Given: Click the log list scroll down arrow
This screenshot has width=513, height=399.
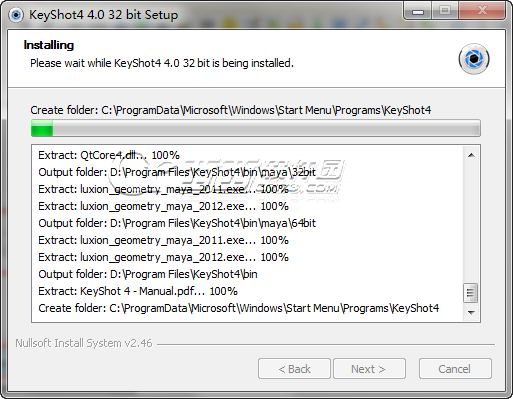Looking at the screenshot, I should pos(471,312).
